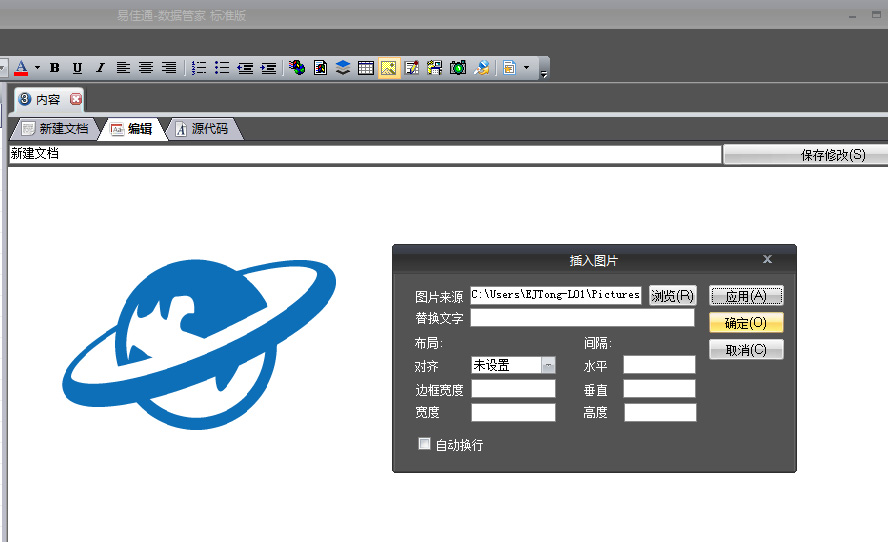Click the highlighted insert picture icon

389,68
